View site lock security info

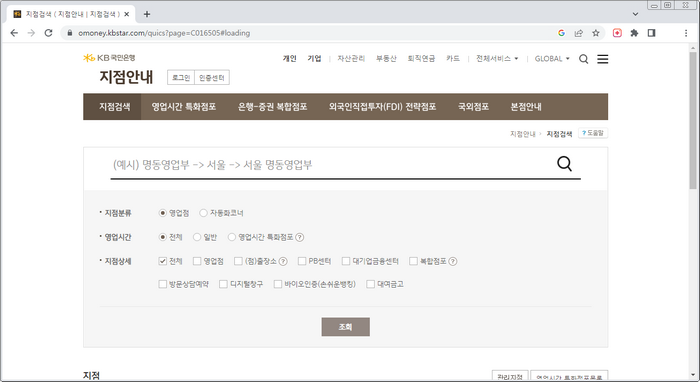[70, 33]
